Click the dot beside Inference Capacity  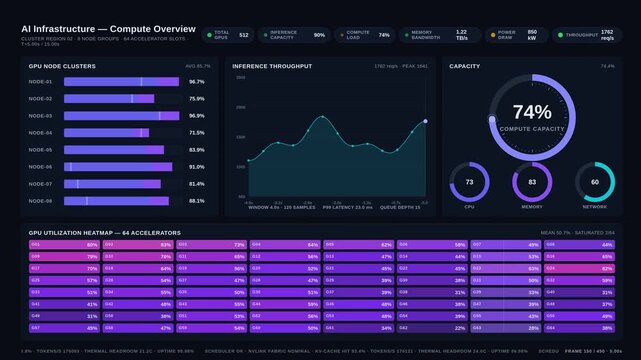[266, 35]
